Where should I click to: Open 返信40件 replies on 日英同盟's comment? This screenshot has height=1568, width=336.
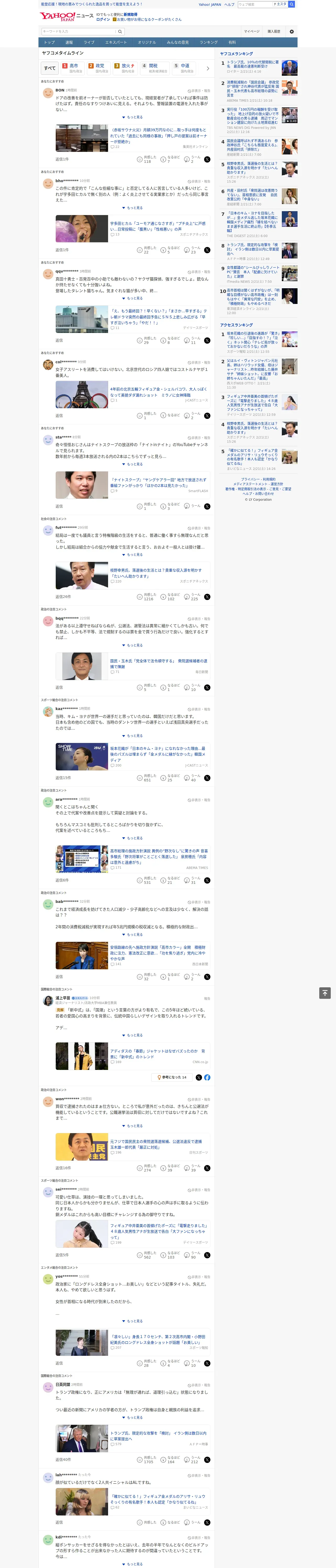click(63, 1460)
